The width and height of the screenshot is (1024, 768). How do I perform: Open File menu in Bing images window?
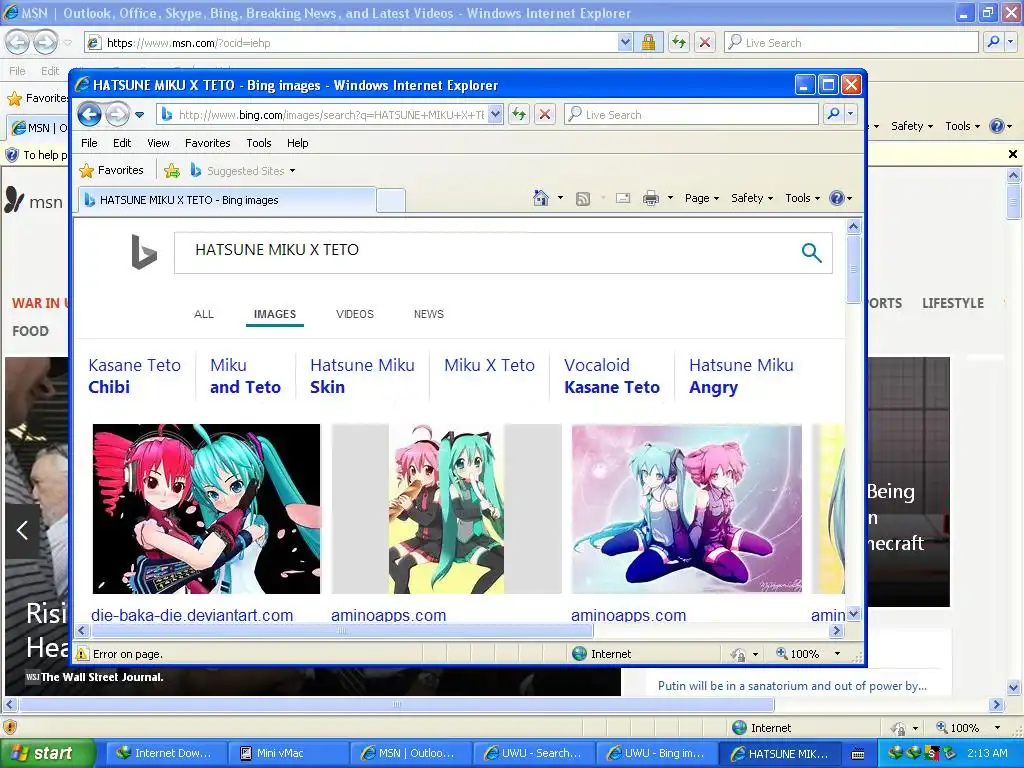click(89, 143)
